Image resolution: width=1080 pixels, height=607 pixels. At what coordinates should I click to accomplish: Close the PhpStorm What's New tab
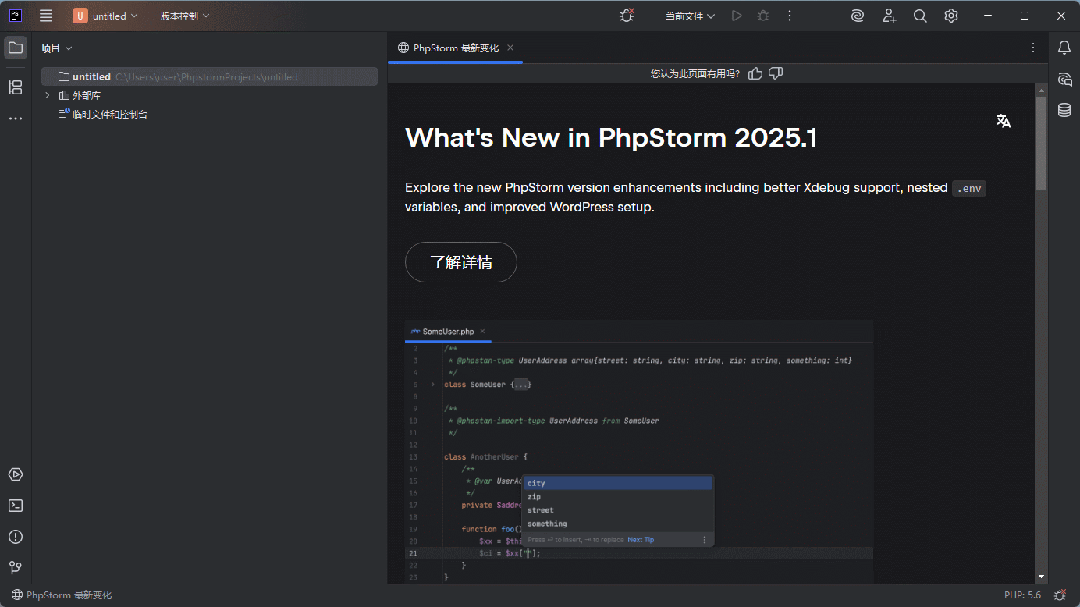510,48
